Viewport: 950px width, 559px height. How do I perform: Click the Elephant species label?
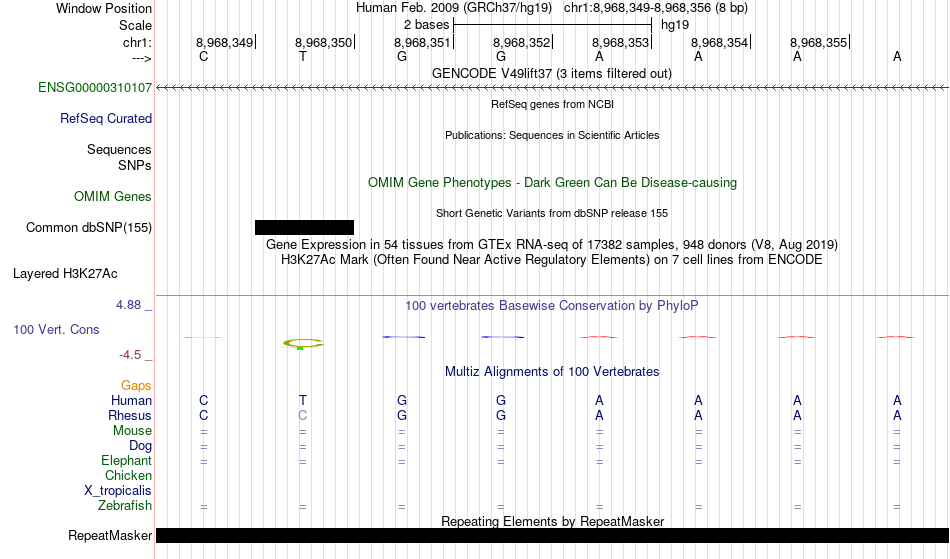tap(127, 460)
